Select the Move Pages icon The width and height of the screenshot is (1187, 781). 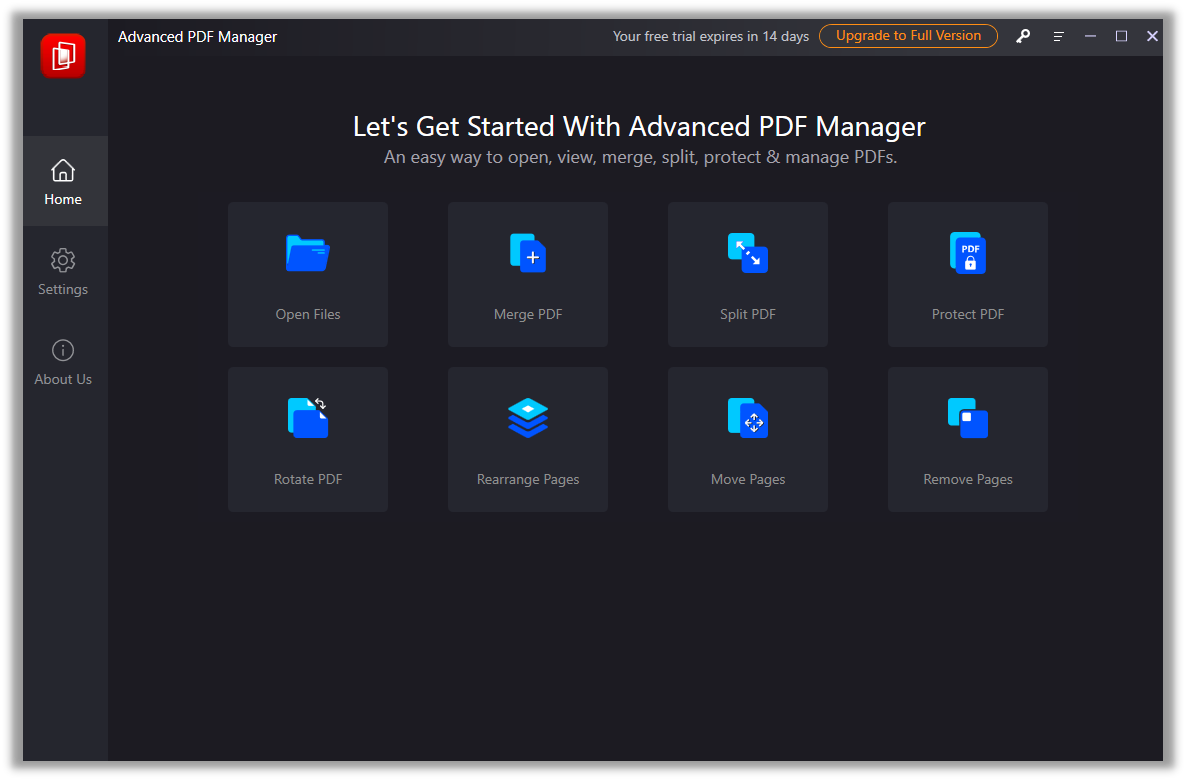[x=748, y=418]
